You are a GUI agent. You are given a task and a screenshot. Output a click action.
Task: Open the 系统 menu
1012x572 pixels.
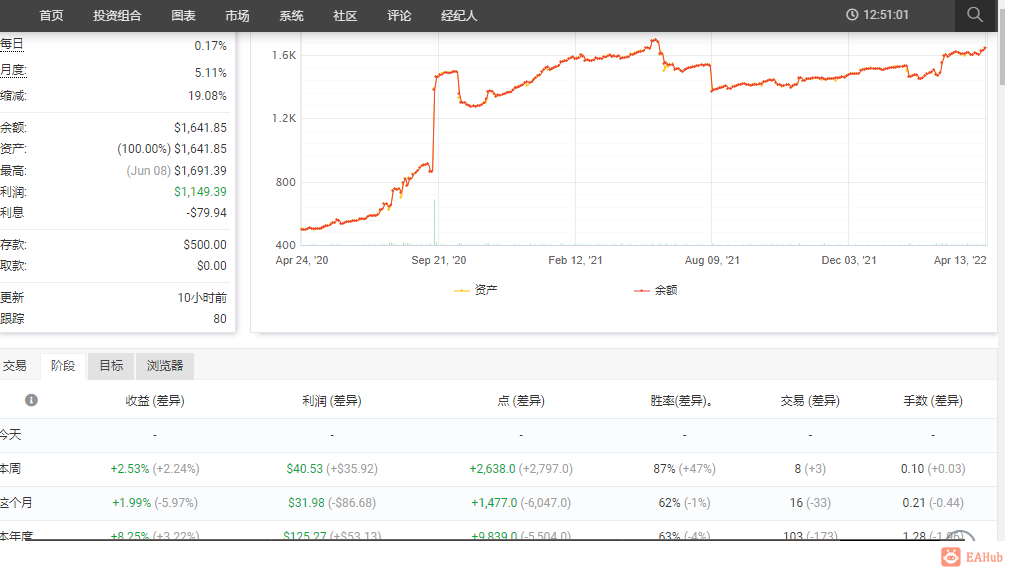point(291,15)
